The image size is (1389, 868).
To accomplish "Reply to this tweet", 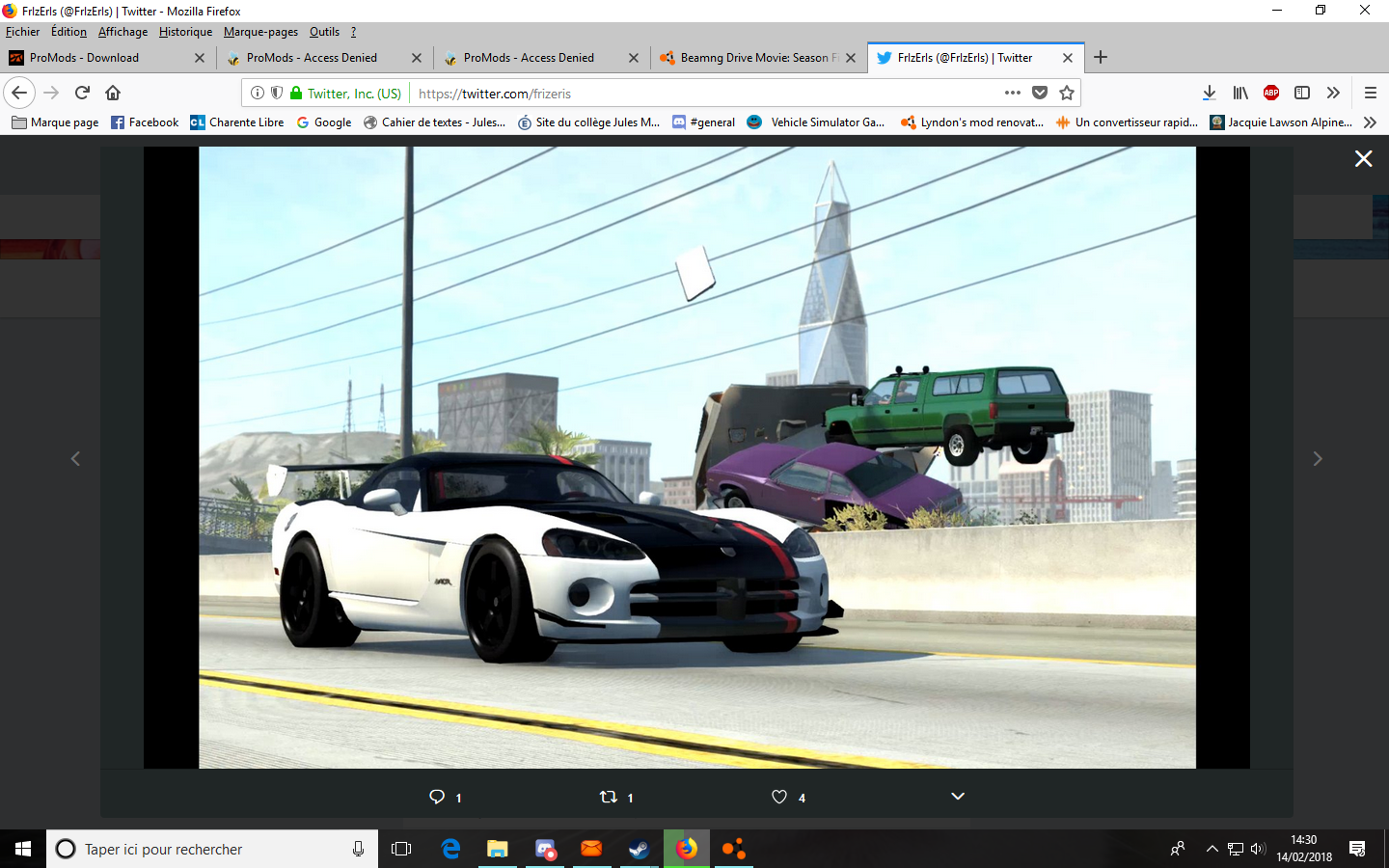I will click(x=437, y=797).
